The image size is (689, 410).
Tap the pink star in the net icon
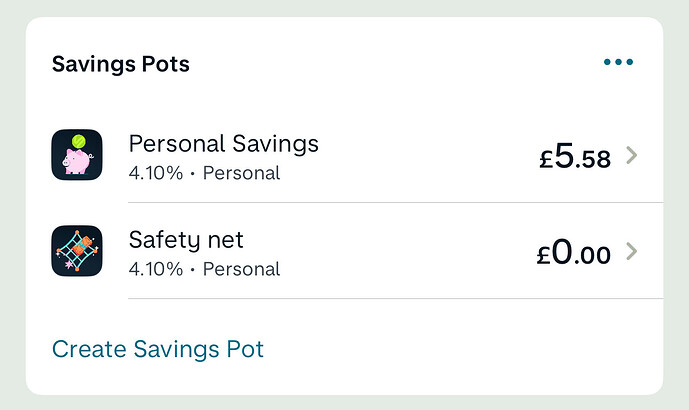point(69,264)
